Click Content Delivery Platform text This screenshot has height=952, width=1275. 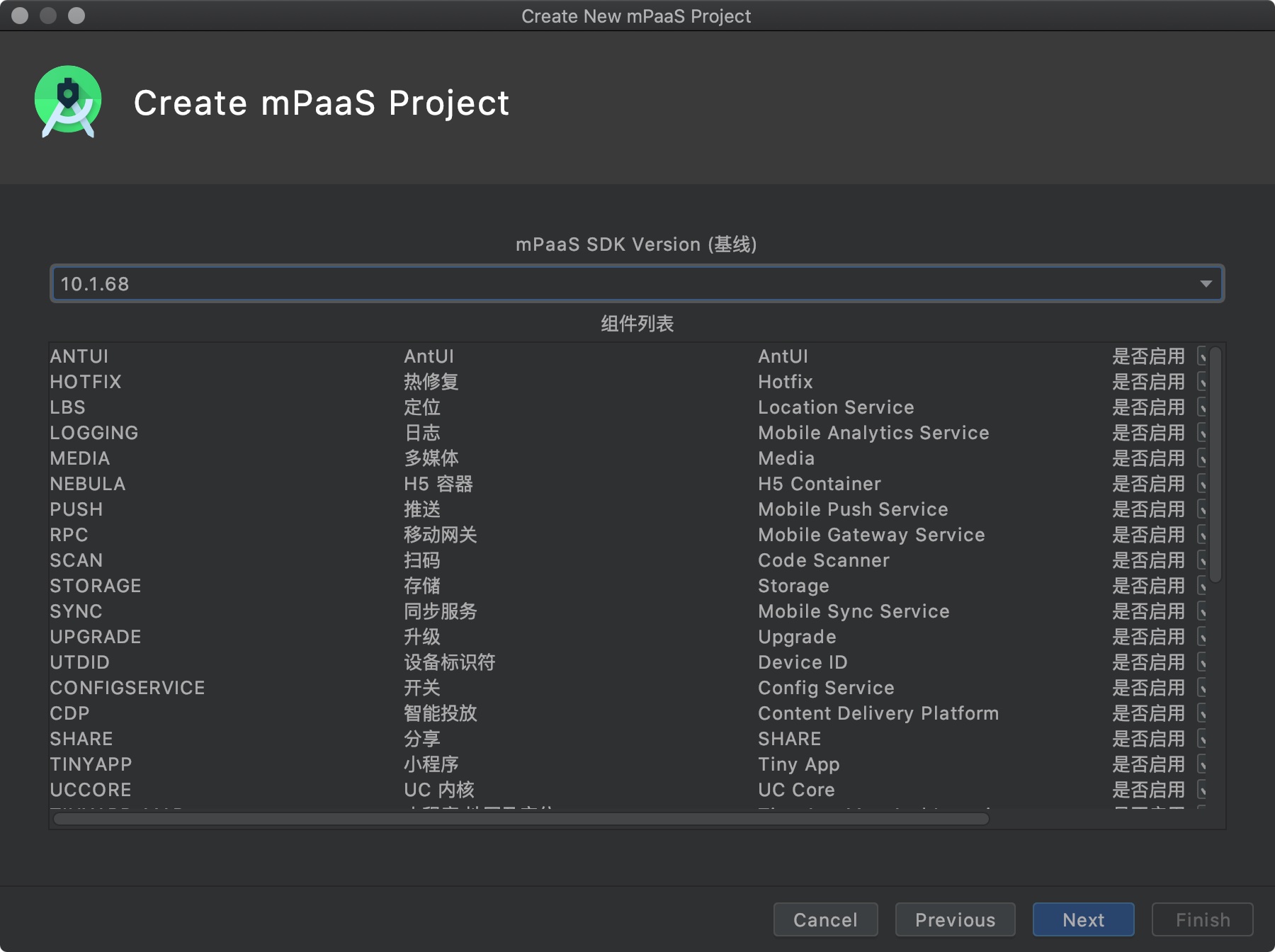pyautogui.click(x=878, y=713)
